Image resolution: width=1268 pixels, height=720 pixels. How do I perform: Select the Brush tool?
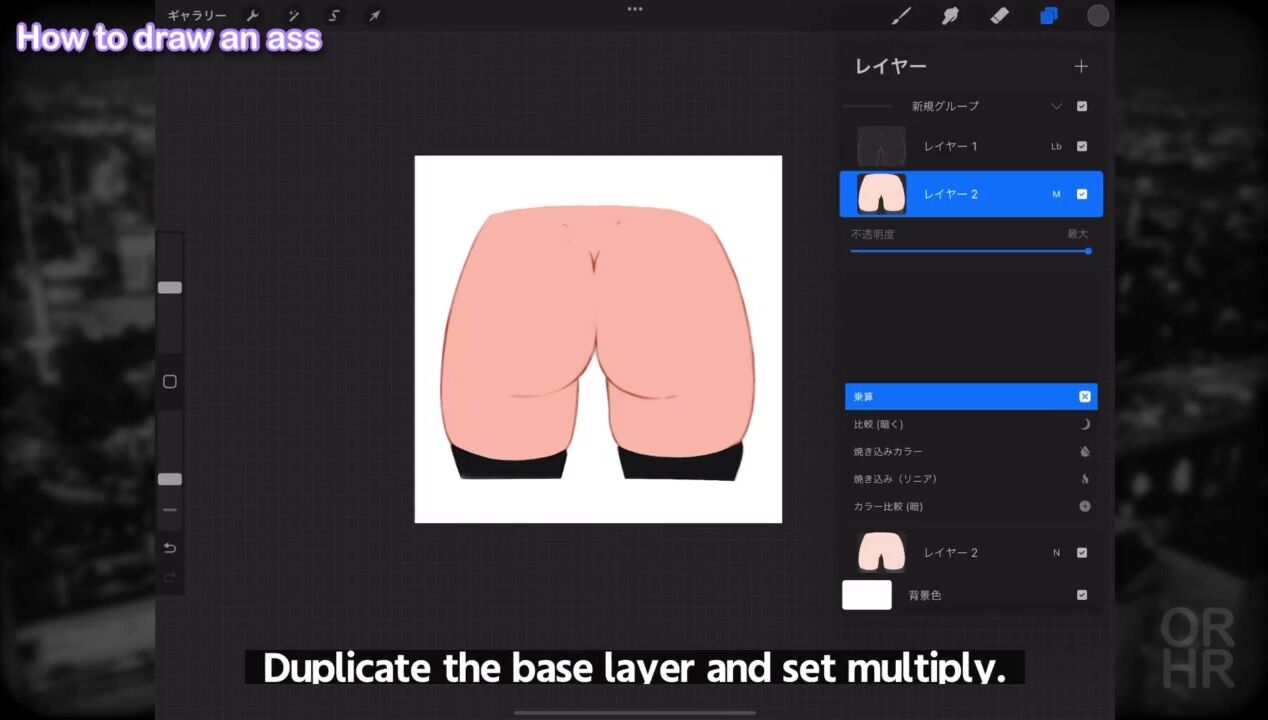901,16
